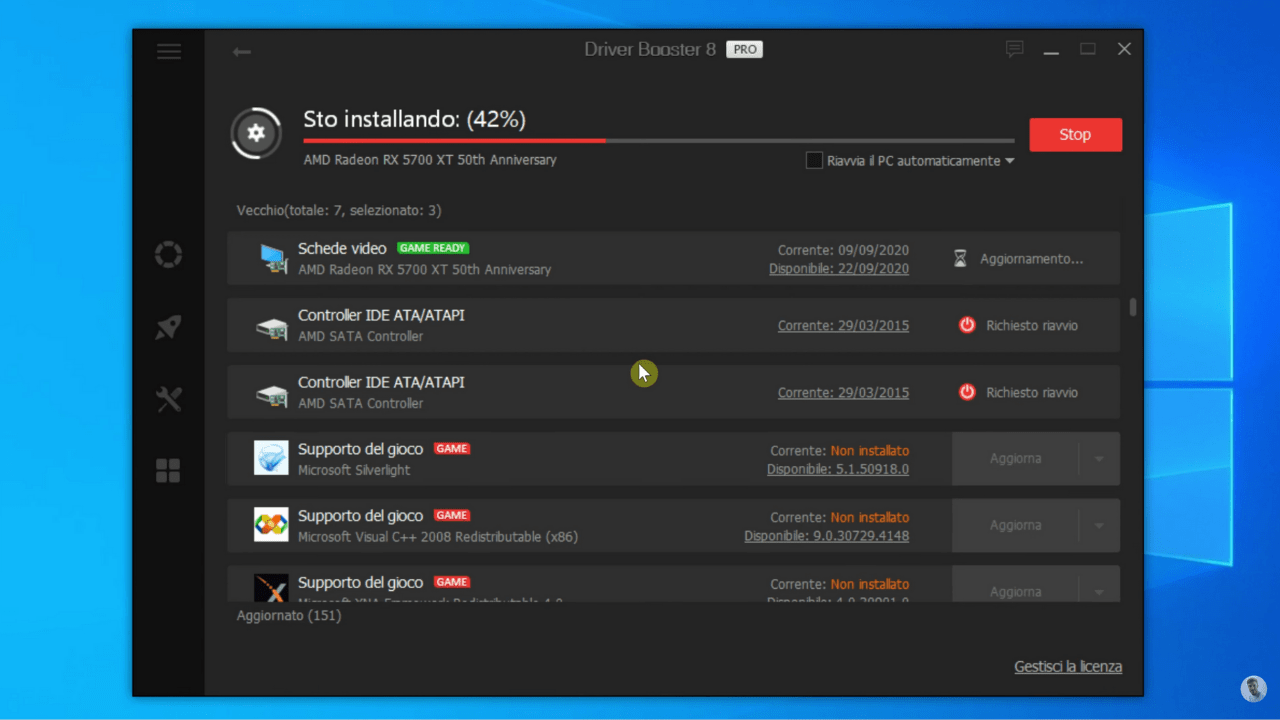Click Microsoft Visual C++ 2008 Redistributable text
Viewport: 1280px width, 720px height.
click(438, 537)
